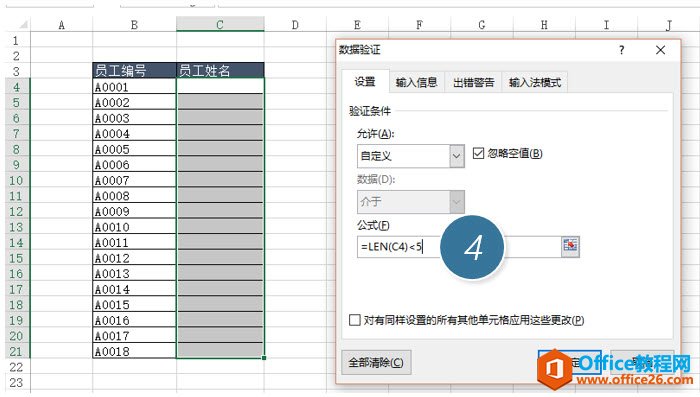Image resolution: width=700 pixels, height=397 pixels.
Task: Switch to the 输入法模式 tab
Action: (535, 82)
